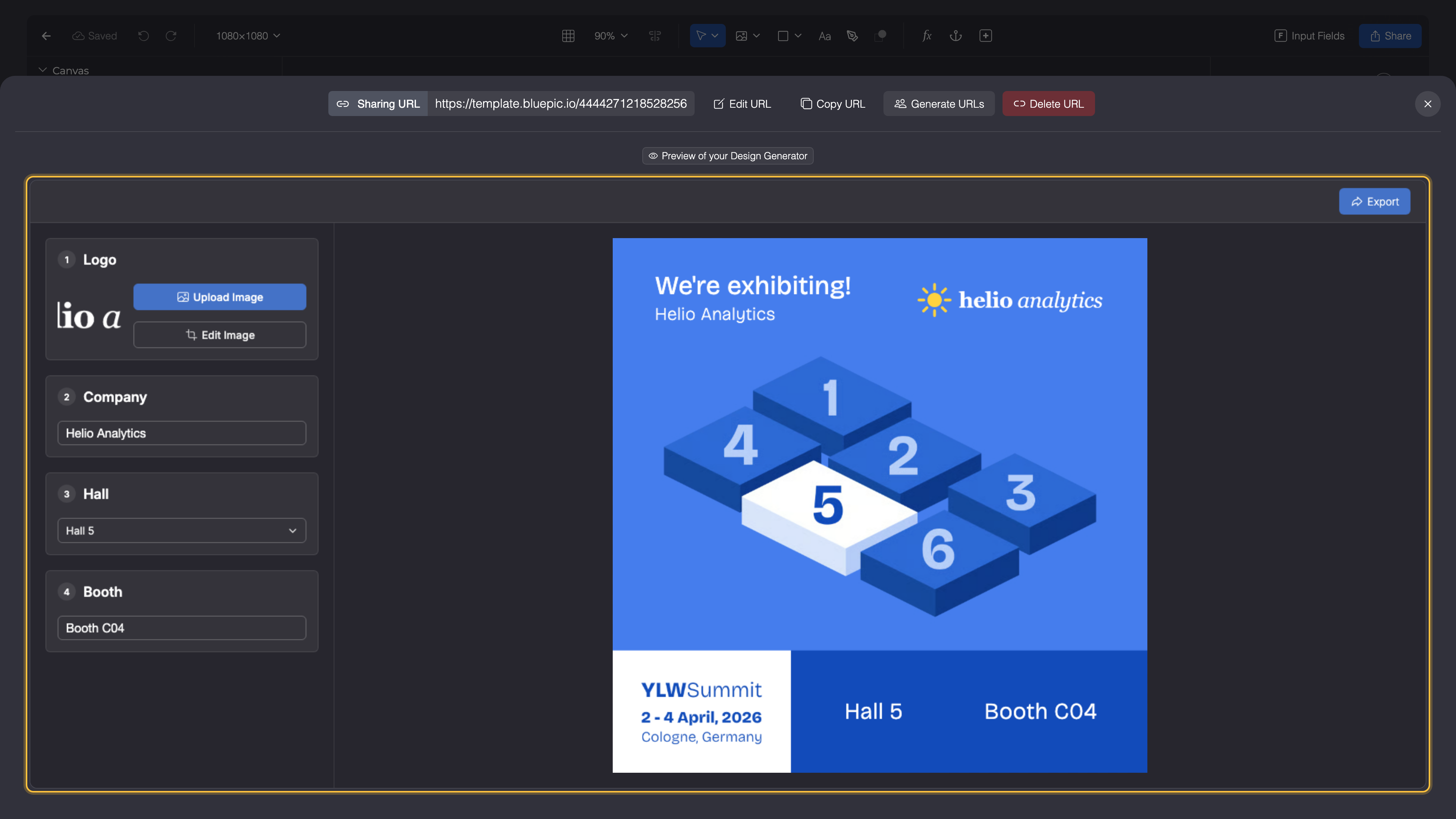
Task: Click the Preview of your Design Generator label
Action: 728,156
